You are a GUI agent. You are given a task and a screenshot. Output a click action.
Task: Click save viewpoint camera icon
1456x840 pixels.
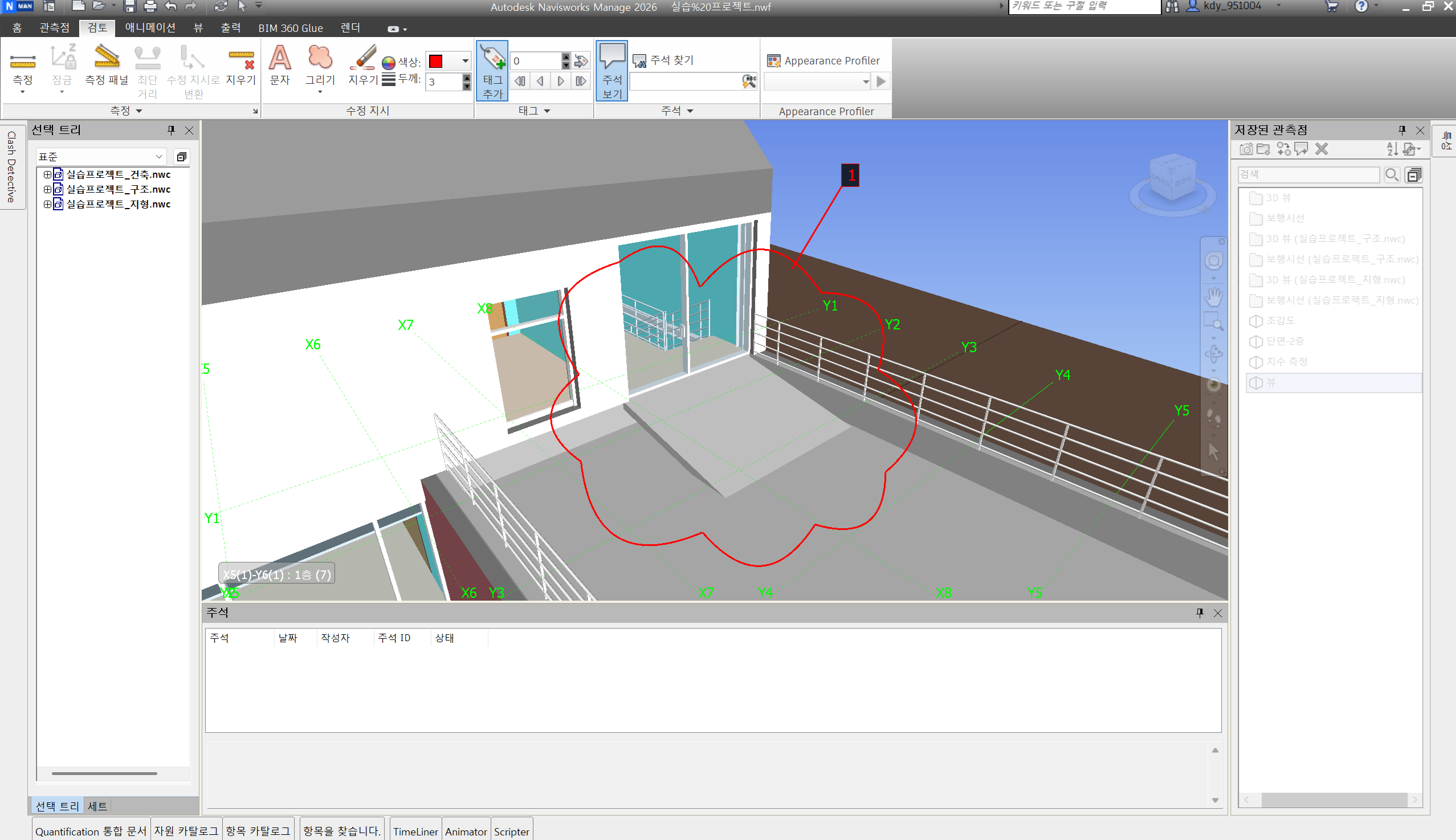(1246, 149)
